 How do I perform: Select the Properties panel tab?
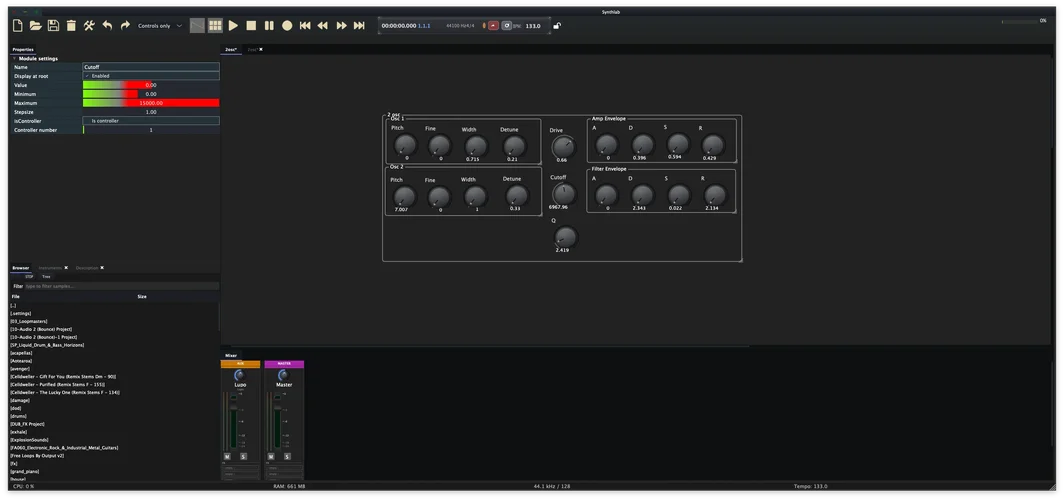[23, 50]
